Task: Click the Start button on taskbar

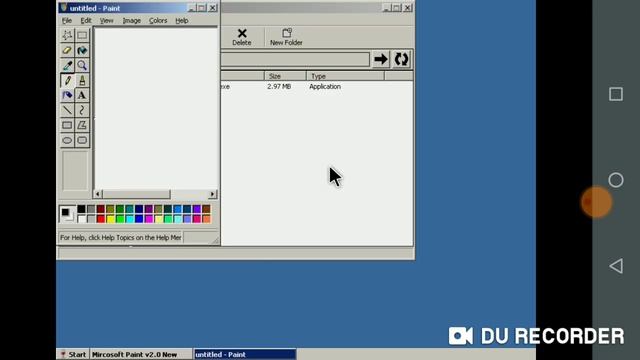Action: [73, 354]
